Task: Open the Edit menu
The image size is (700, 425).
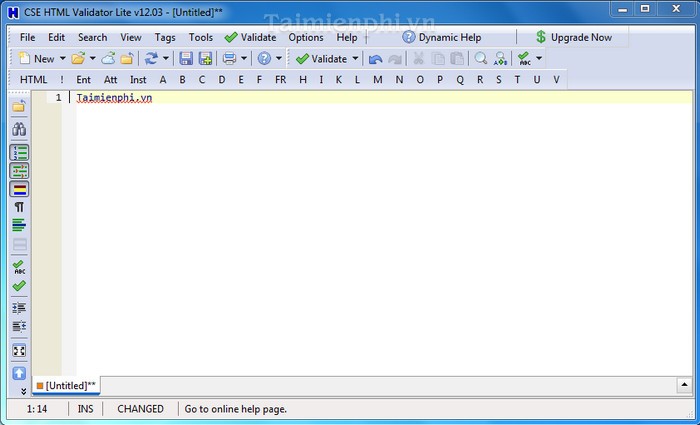Action: pyautogui.click(x=57, y=38)
